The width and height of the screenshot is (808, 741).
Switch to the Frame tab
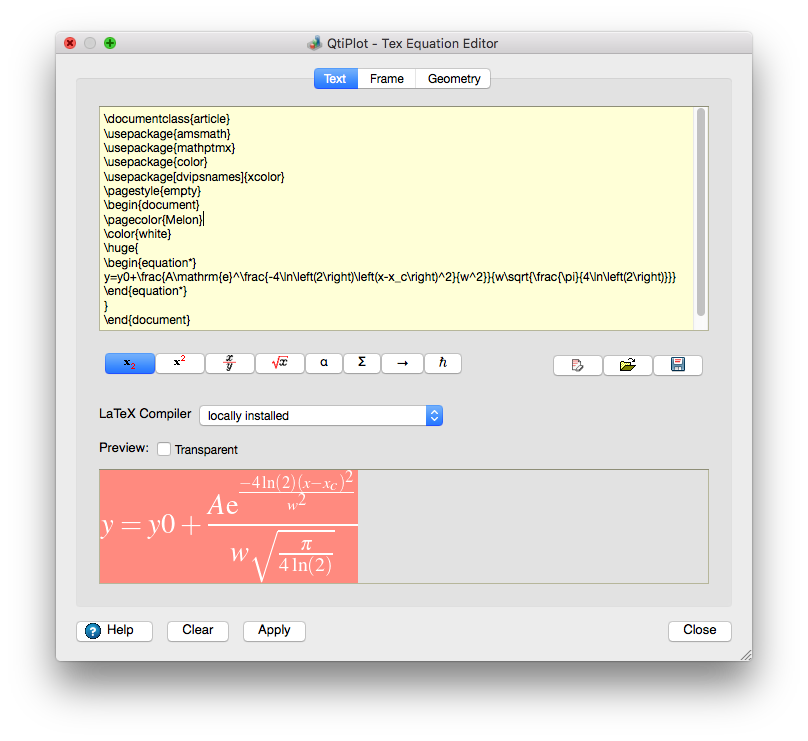(x=387, y=79)
